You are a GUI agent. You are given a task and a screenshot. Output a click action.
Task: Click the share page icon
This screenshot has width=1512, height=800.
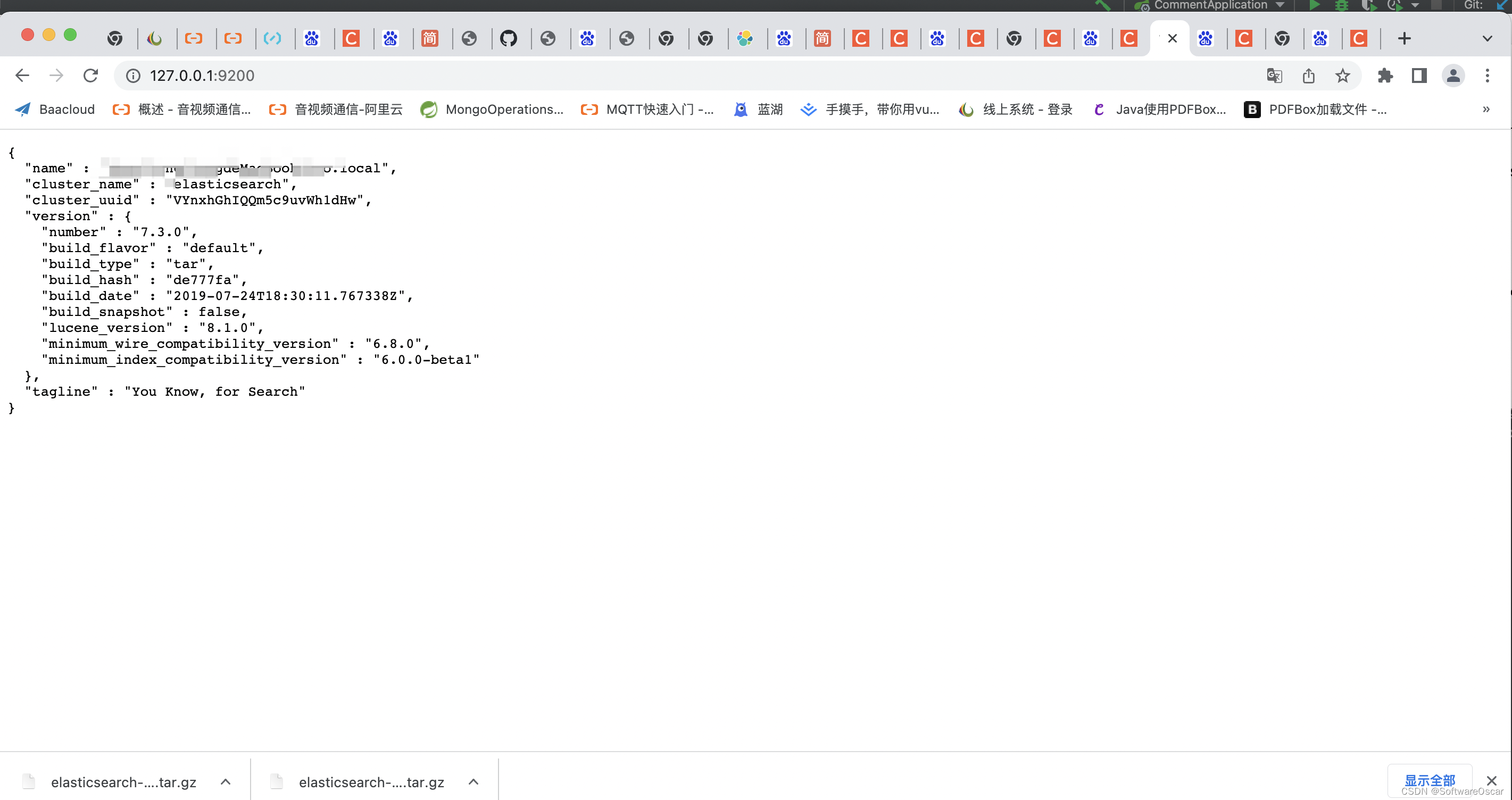[x=1308, y=76]
